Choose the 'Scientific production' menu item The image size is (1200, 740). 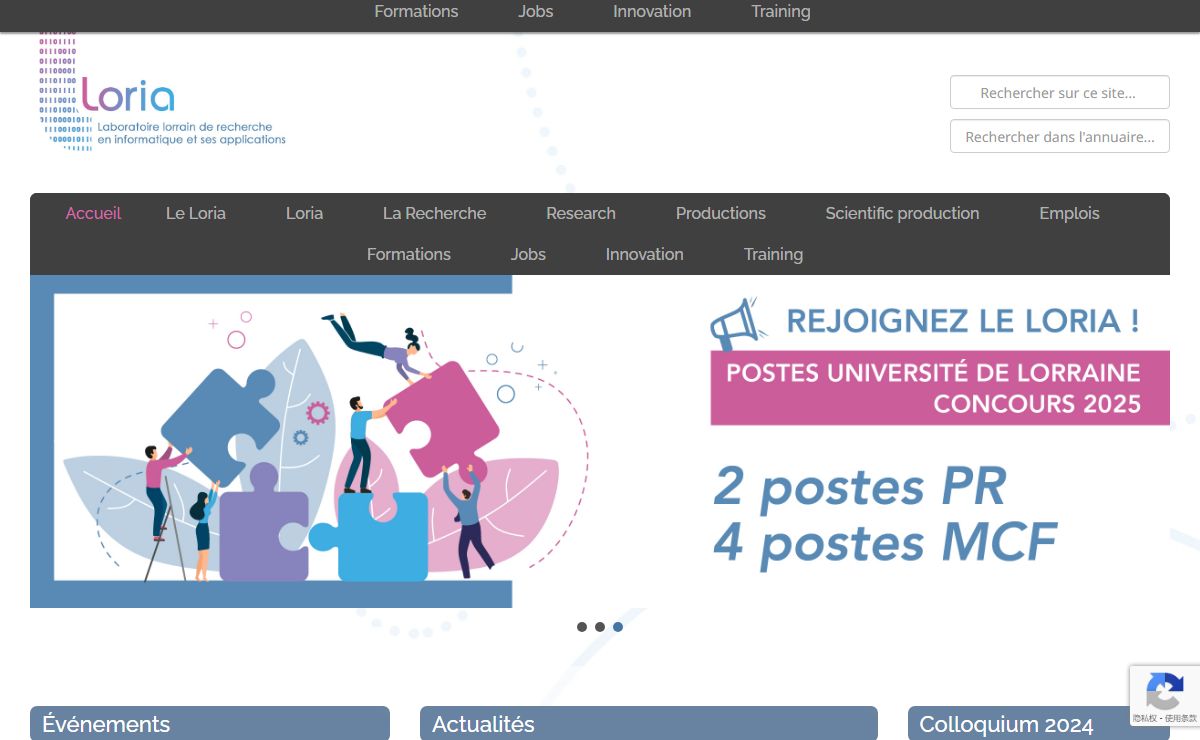coord(902,213)
